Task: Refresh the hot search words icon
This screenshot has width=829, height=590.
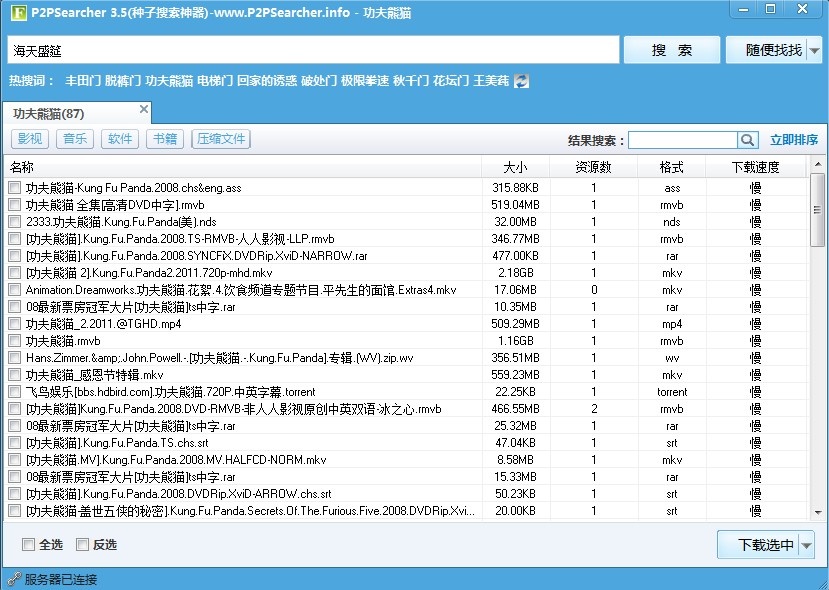Action: coord(521,81)
